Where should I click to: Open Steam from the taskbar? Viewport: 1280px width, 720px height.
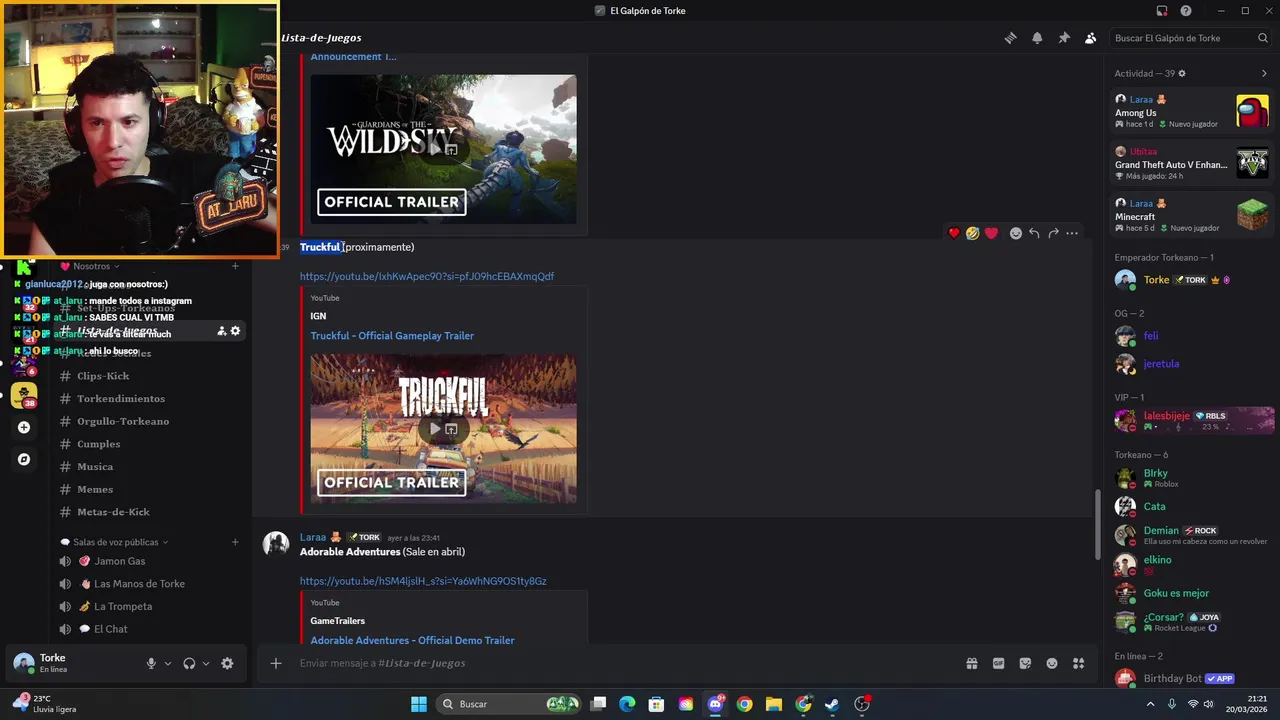[x=832, y=704]
